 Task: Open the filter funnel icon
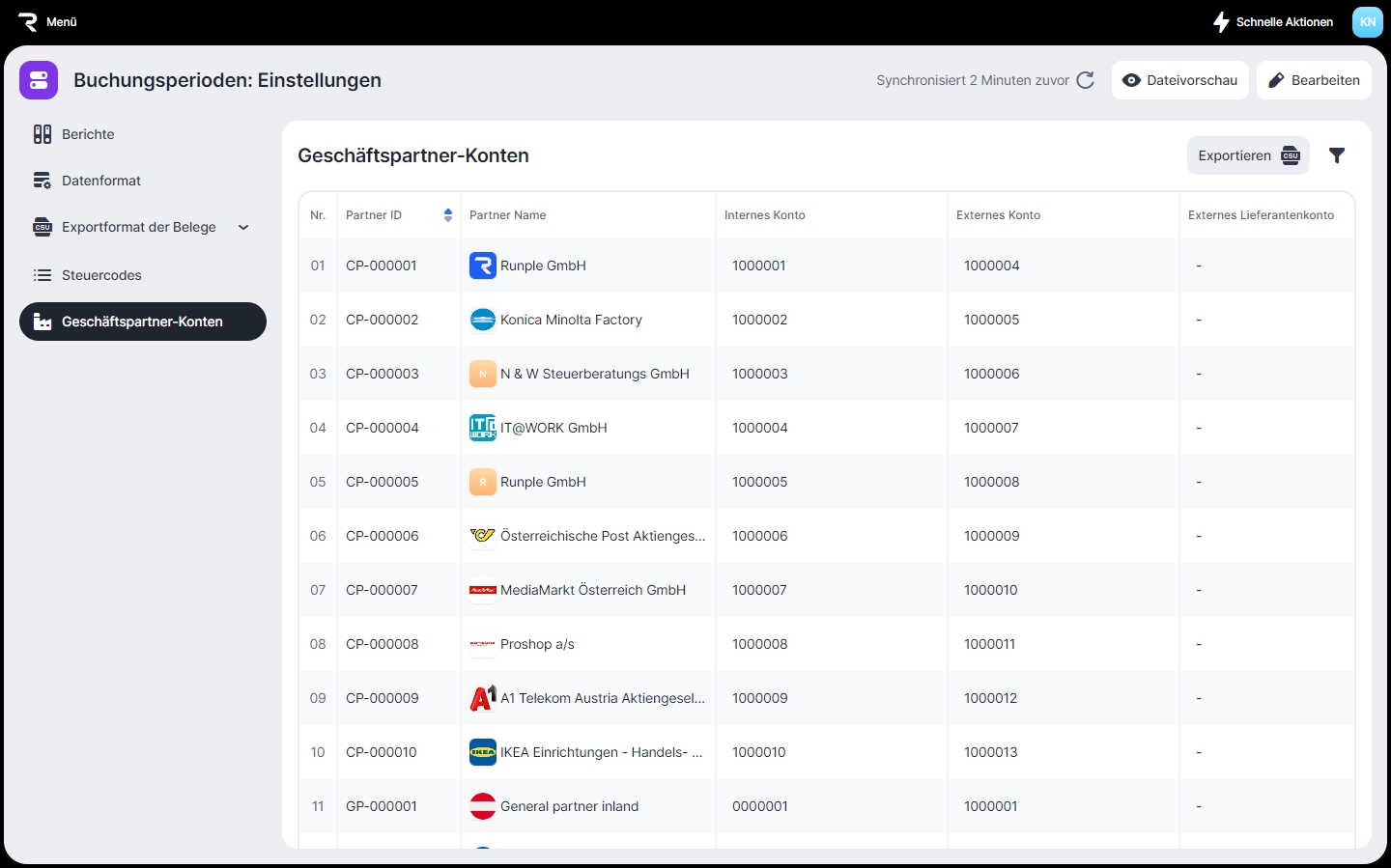tap(1337, 155)
